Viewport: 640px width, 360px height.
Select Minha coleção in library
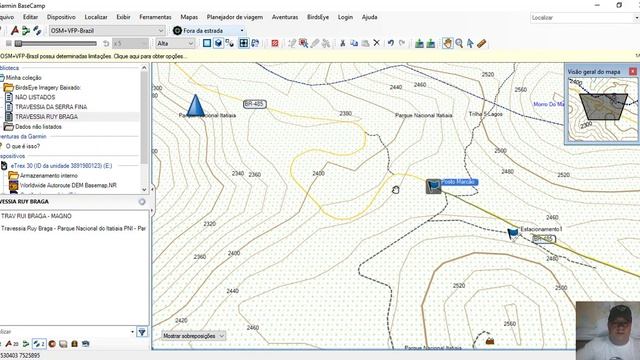pos(23,78)
